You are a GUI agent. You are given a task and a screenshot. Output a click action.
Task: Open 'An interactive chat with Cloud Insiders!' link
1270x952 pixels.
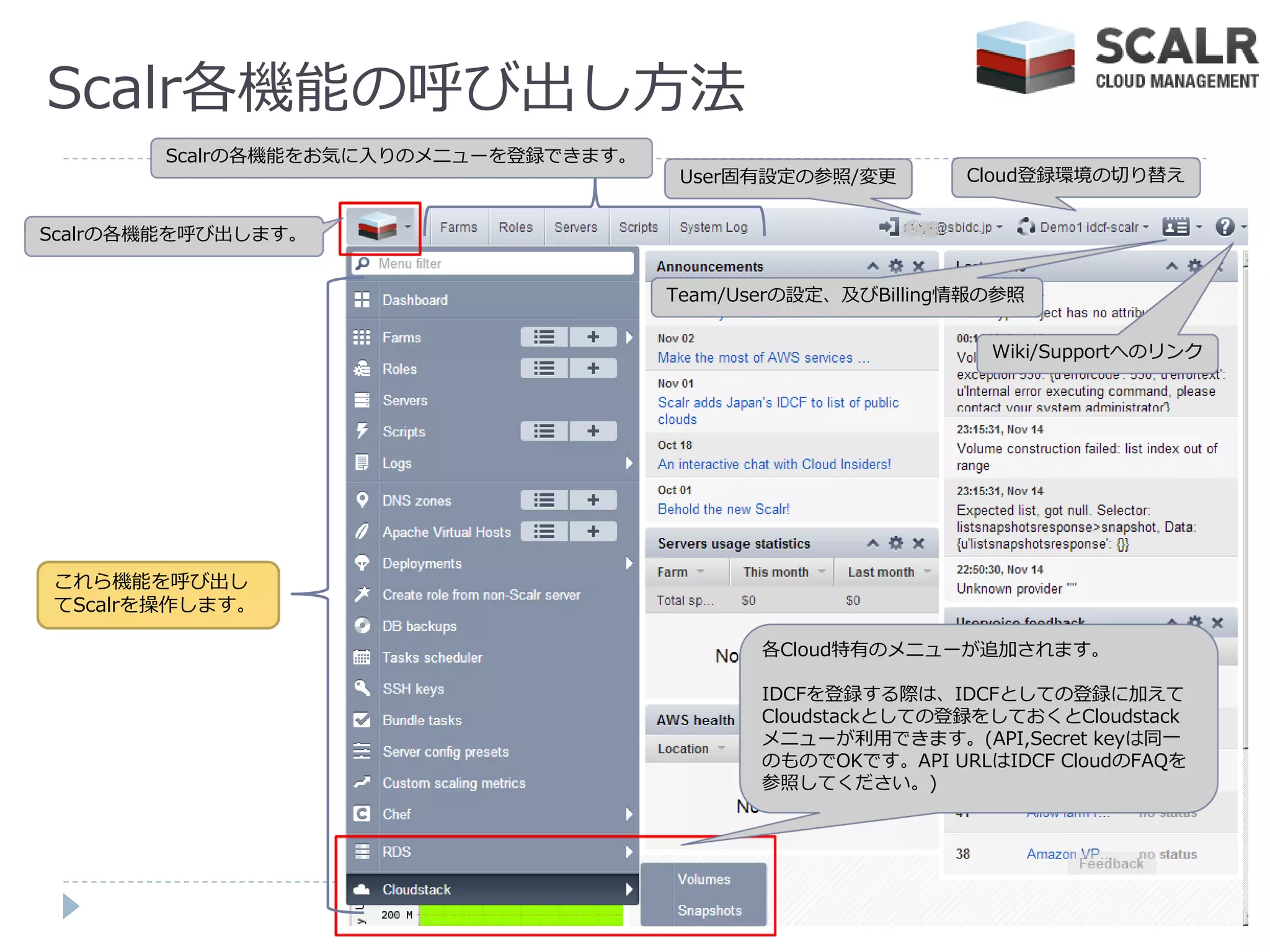pos(774,464)
